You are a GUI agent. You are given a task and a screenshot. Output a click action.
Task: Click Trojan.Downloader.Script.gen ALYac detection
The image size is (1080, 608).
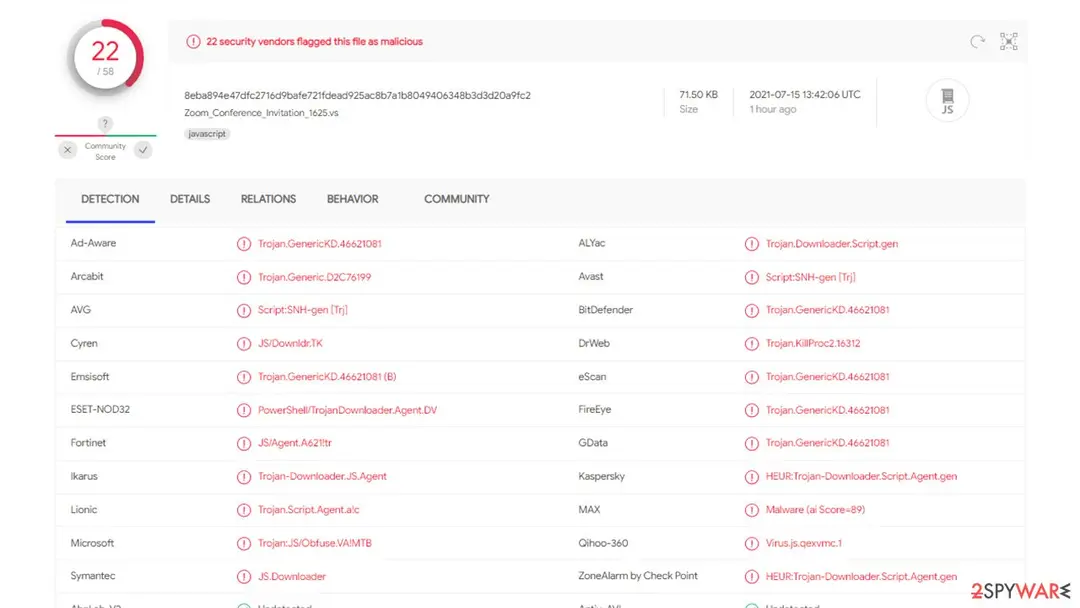point(831,244)
